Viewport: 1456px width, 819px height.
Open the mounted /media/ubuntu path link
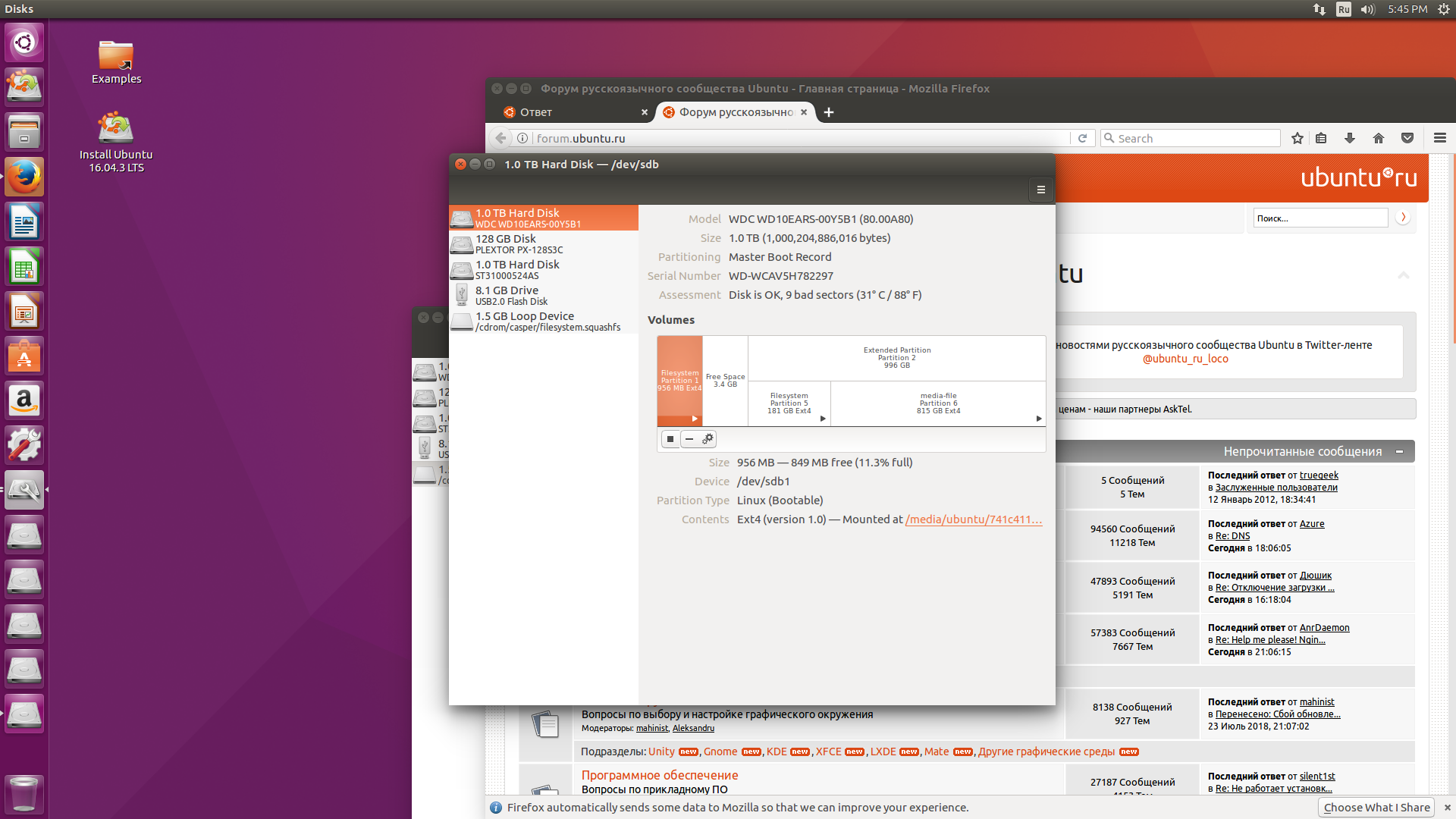click(x=973, y=519)
